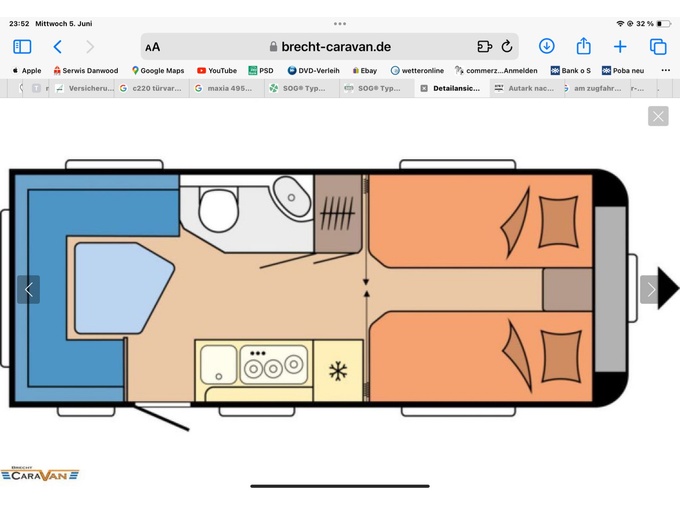
Task: Open the Google Maps bookmark
Action: click(x=158, y=71)
